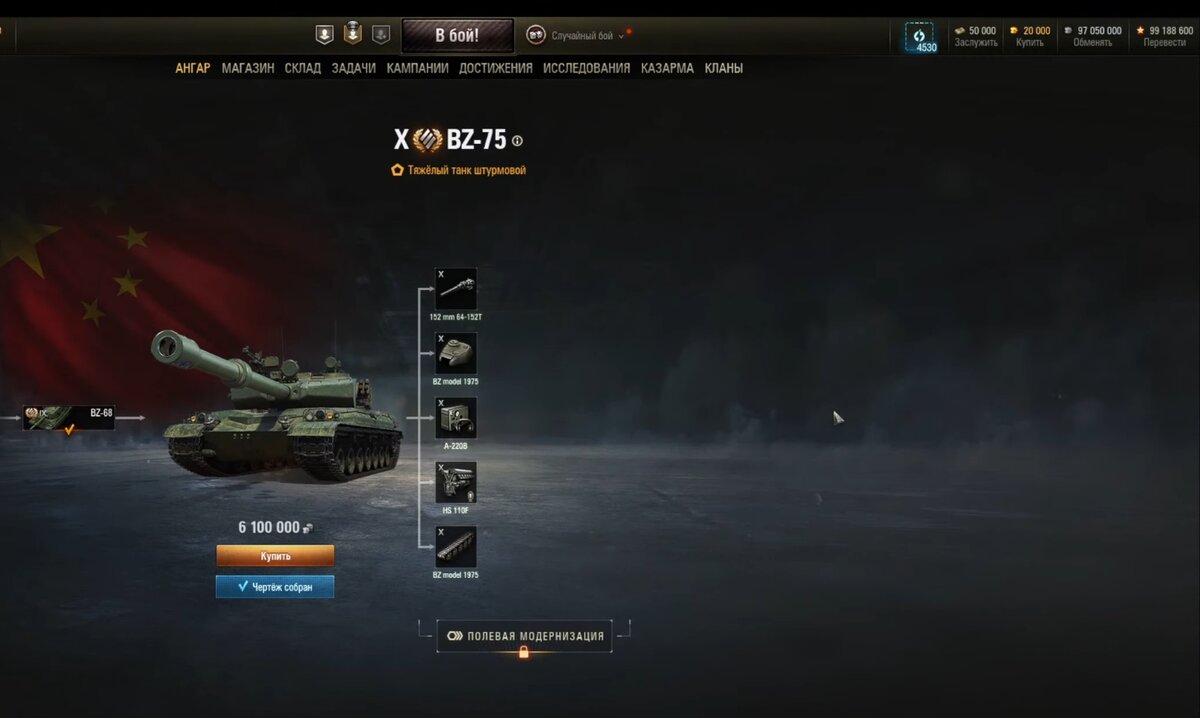
Task: Open the Магазин tab
Action: click(x=248, y=68)
